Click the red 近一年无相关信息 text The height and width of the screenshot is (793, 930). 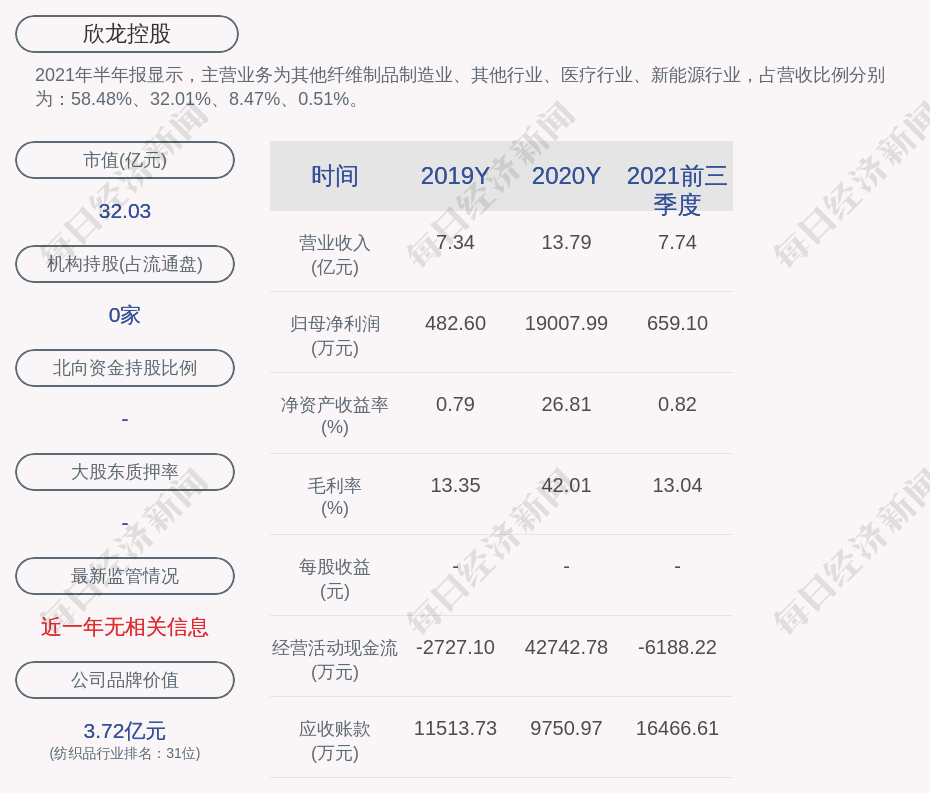[x=125, y=627]
